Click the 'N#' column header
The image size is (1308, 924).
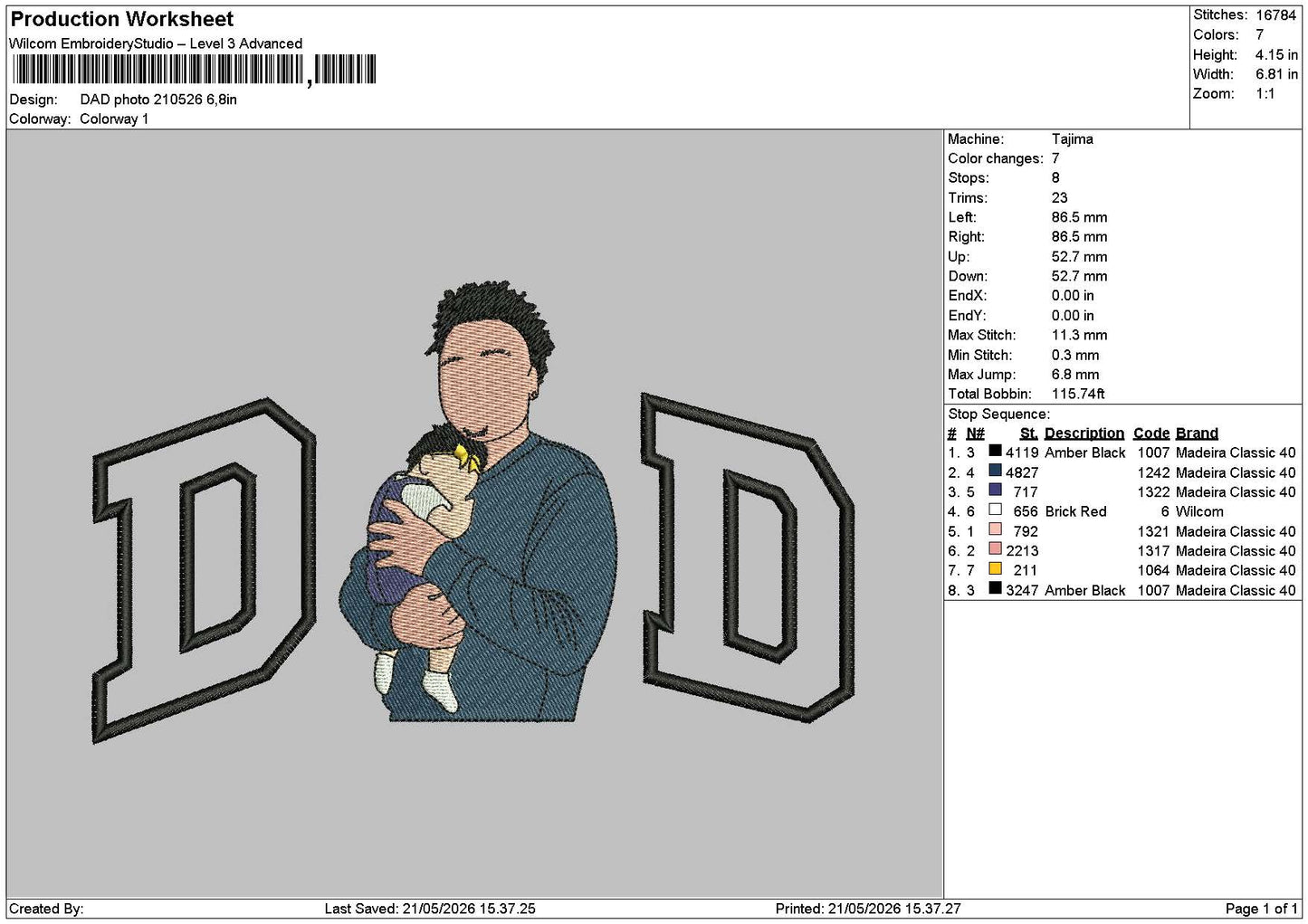point(975,433)
